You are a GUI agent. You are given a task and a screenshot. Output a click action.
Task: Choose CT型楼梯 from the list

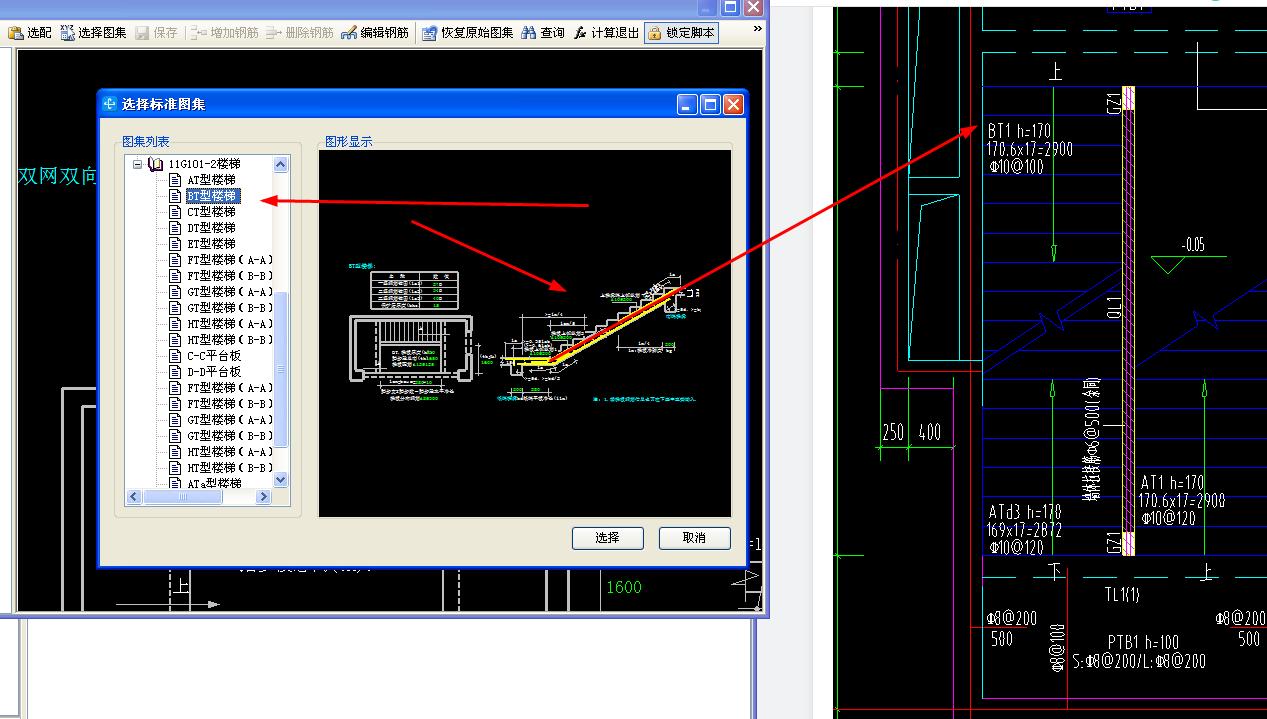(211, 212)
